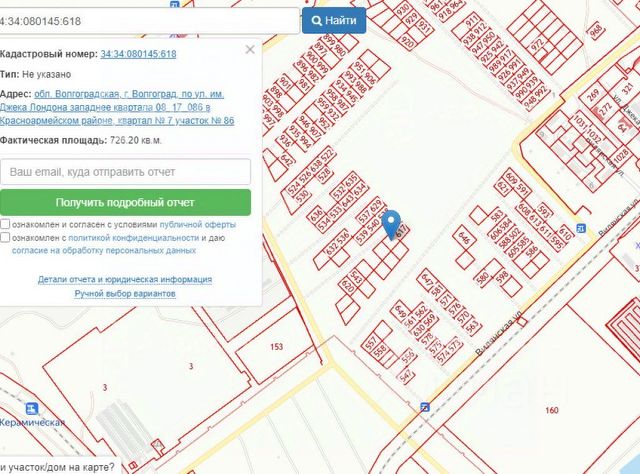Open Ручной выбор вариантов link
The image size is (640, 474).
(x=125, y=294)
